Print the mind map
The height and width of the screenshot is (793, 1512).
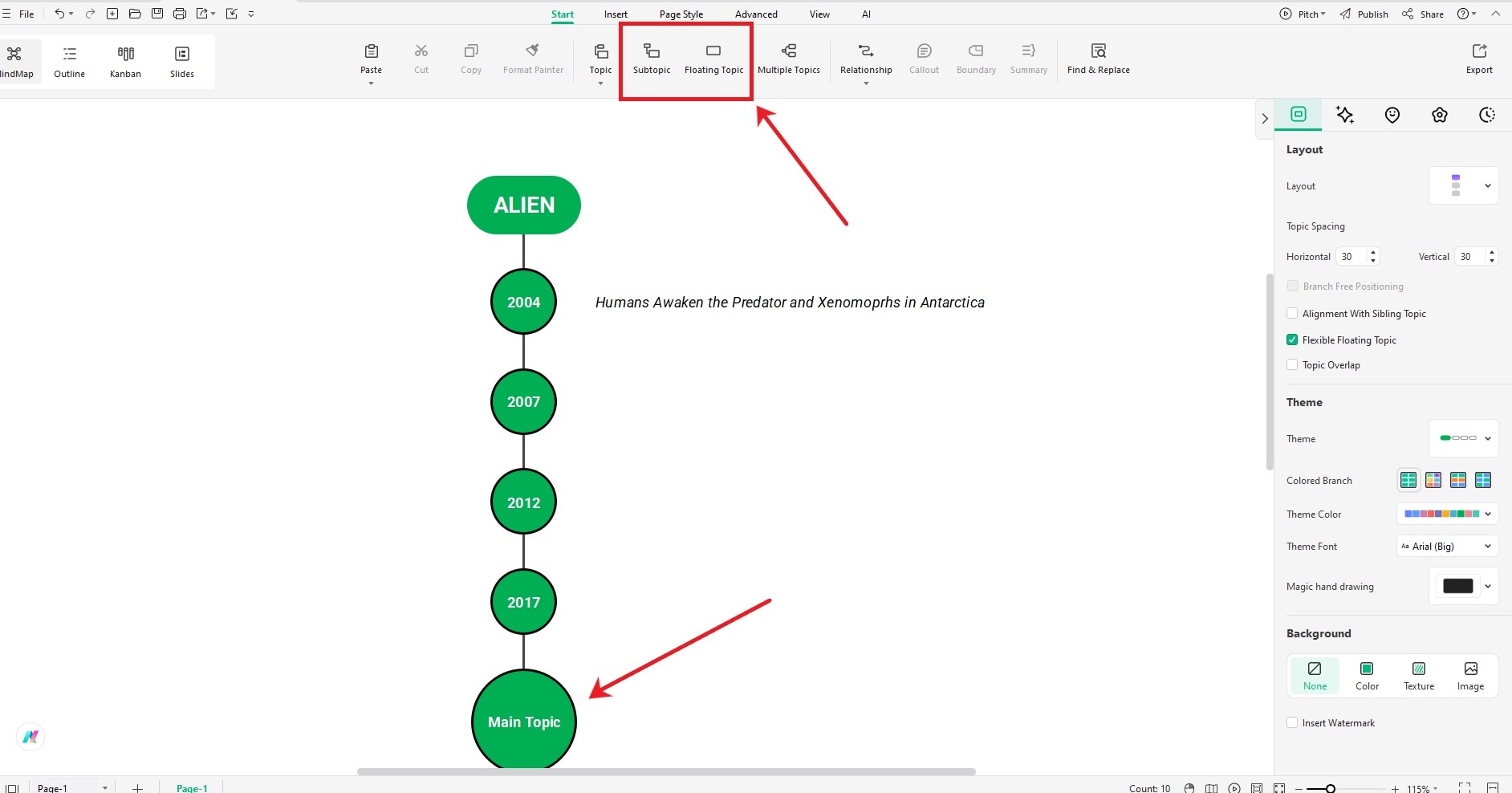[x=180, y=14]
